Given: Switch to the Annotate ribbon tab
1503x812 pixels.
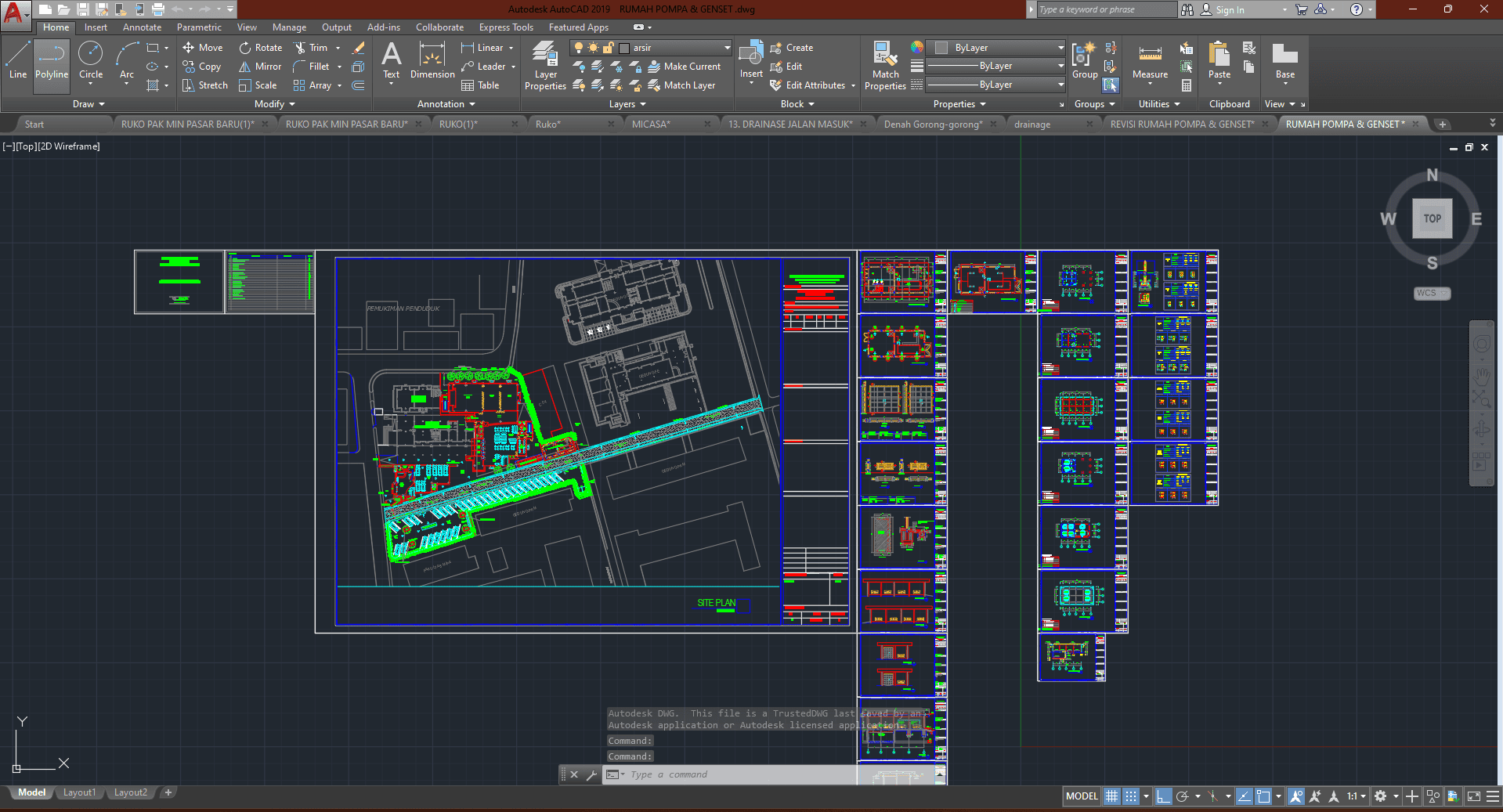Looking at the screenshot, I should coord(142,27).
